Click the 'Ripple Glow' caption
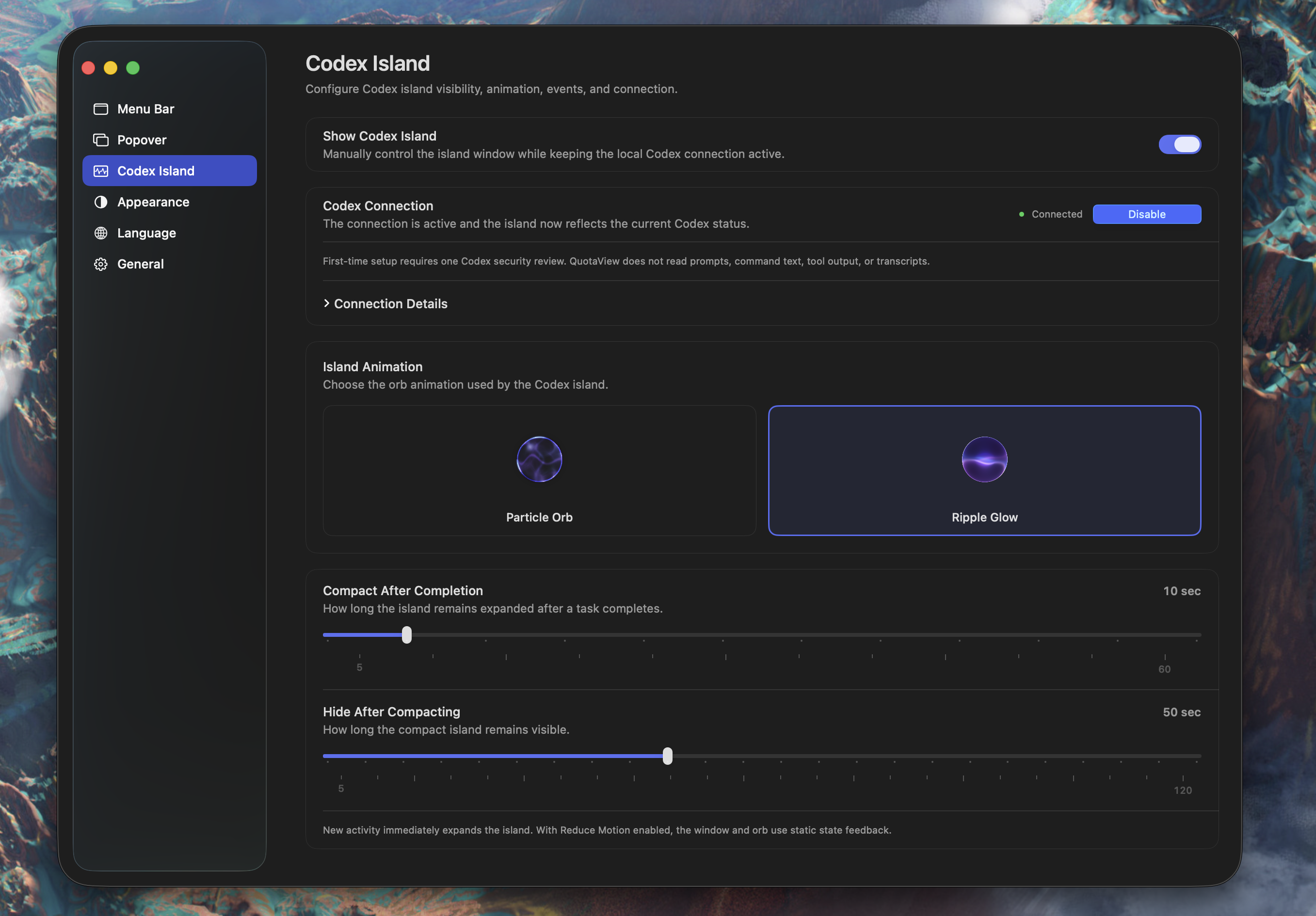Screen dimensions: 1316x916 pos(984,517)
